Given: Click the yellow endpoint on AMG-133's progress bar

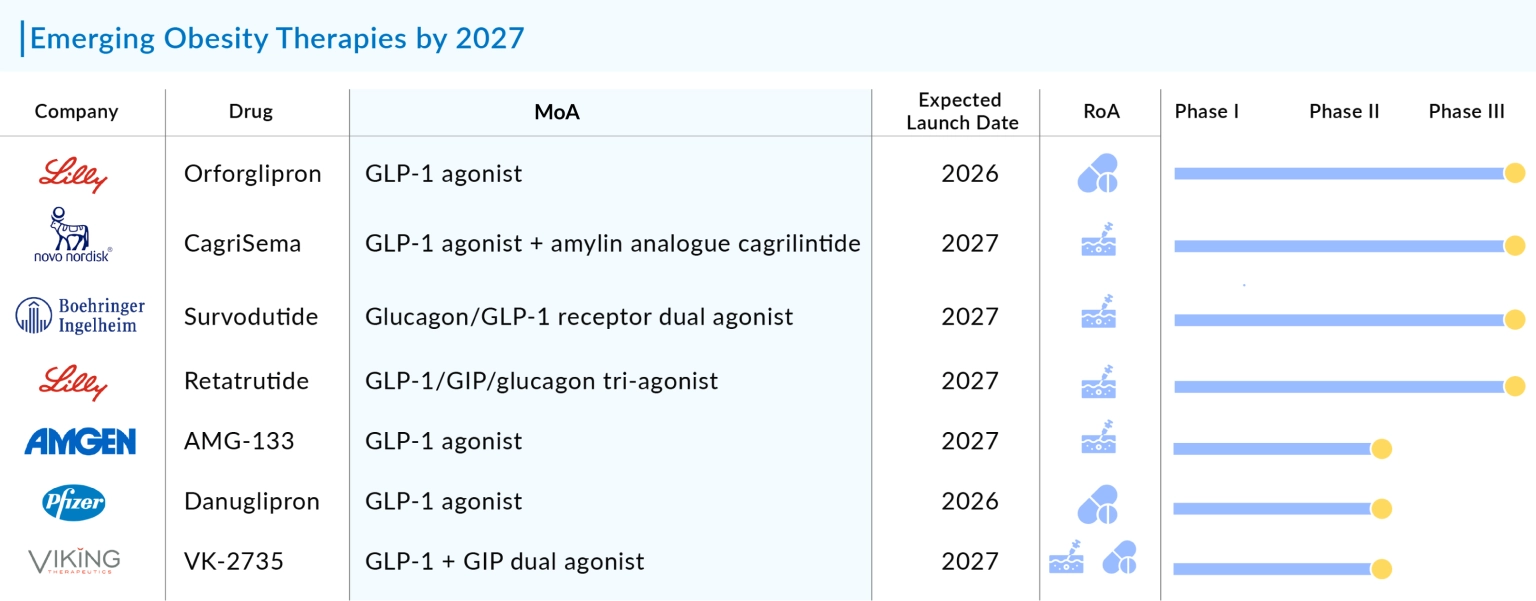Looking at the screenshot, I should (x=1382, y=449).
